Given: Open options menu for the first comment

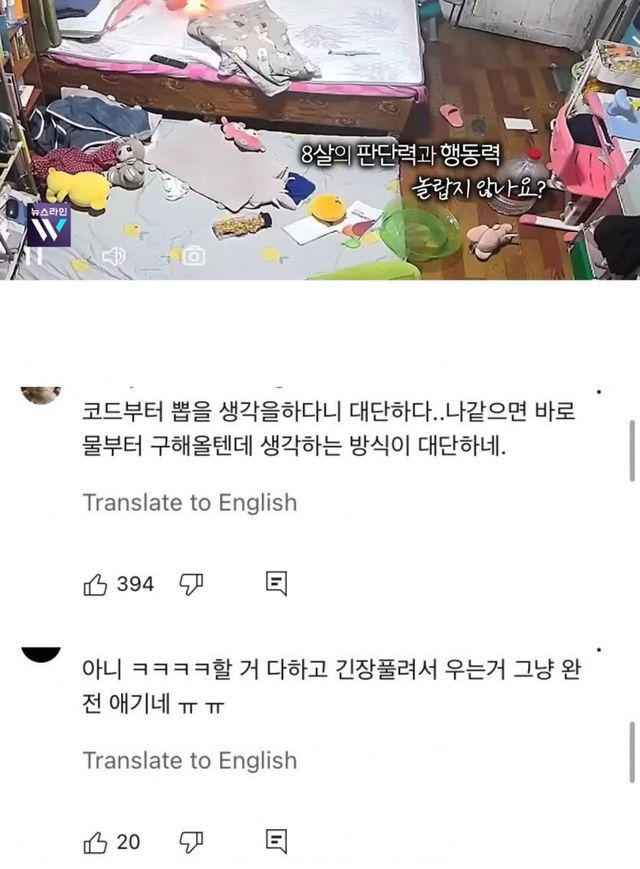Looking at the screenshot, I should point(599,392).
